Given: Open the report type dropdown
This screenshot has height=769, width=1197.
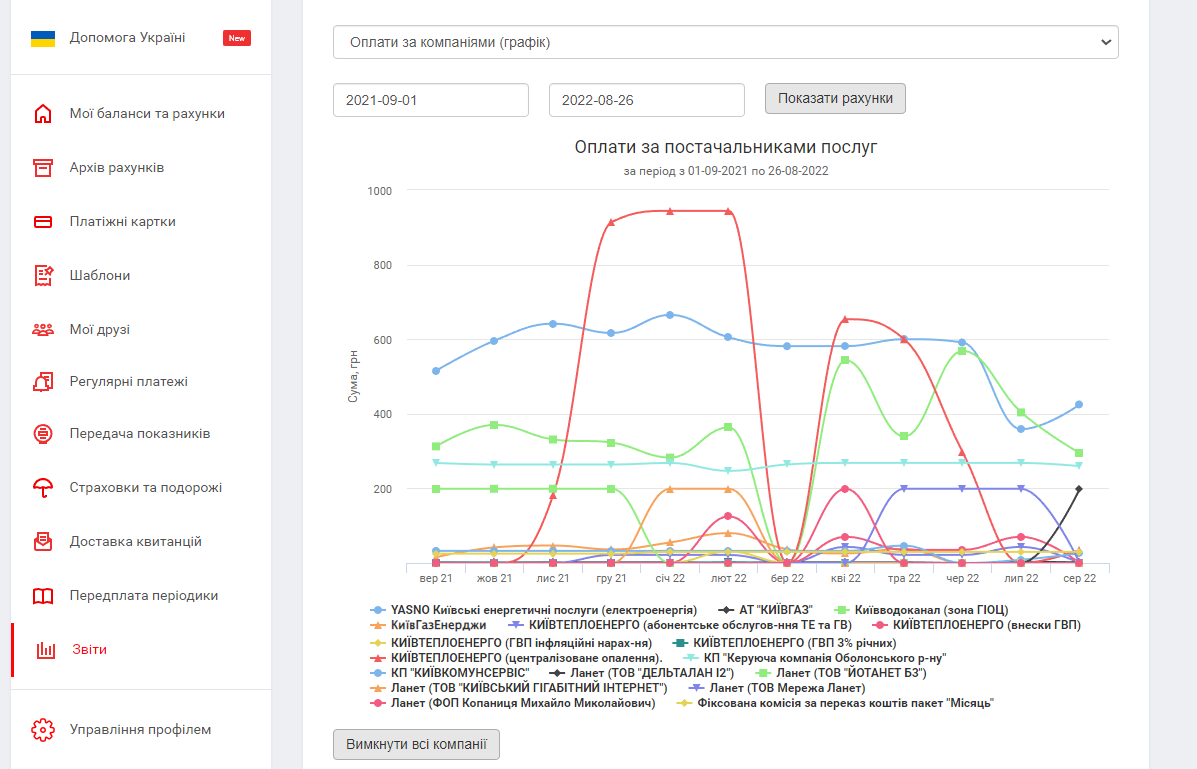Looking at the screenshot, I should [x=726, y=43].
